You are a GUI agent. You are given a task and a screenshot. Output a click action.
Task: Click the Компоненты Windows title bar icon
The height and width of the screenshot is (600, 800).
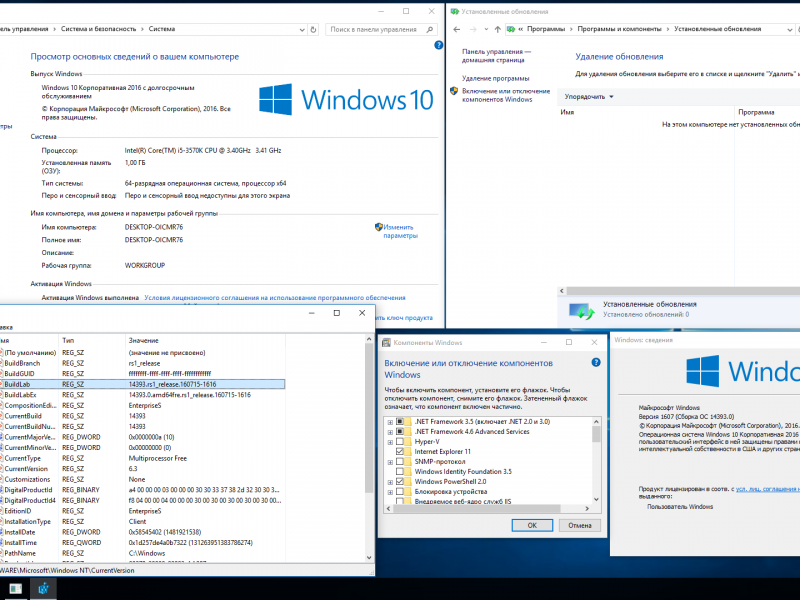coord(387,342)
